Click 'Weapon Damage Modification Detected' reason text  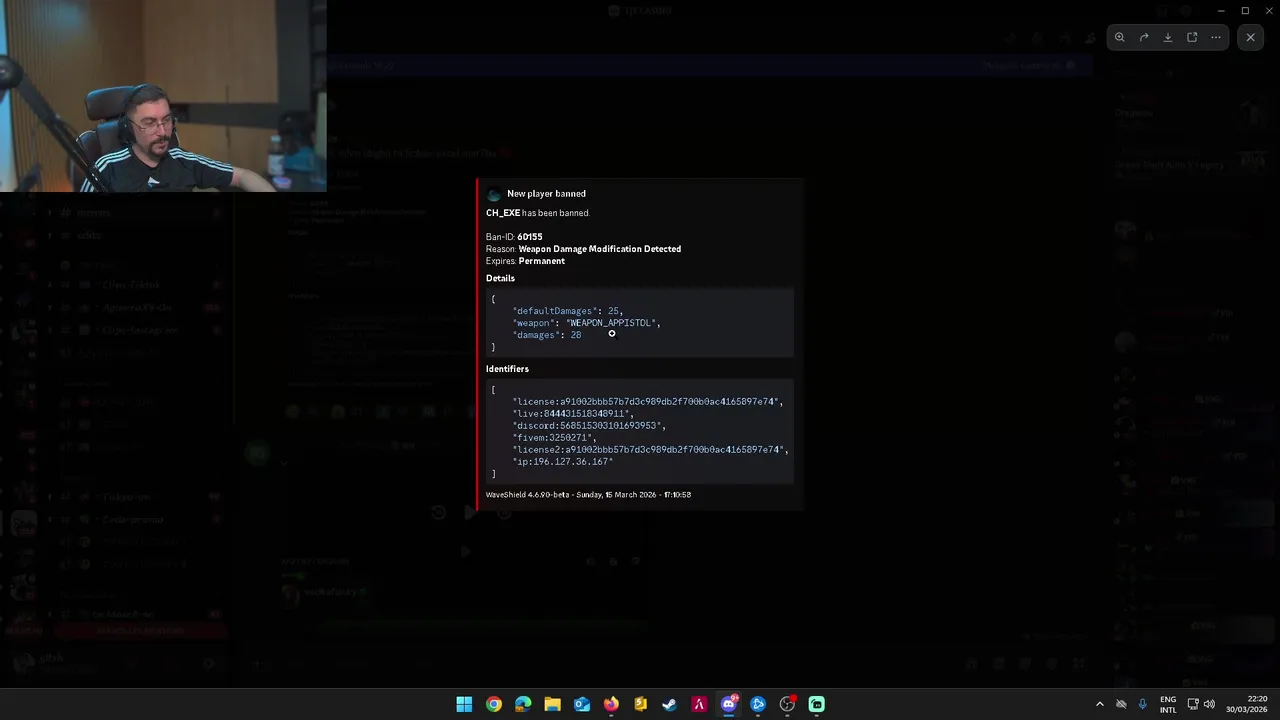point(599,249)
